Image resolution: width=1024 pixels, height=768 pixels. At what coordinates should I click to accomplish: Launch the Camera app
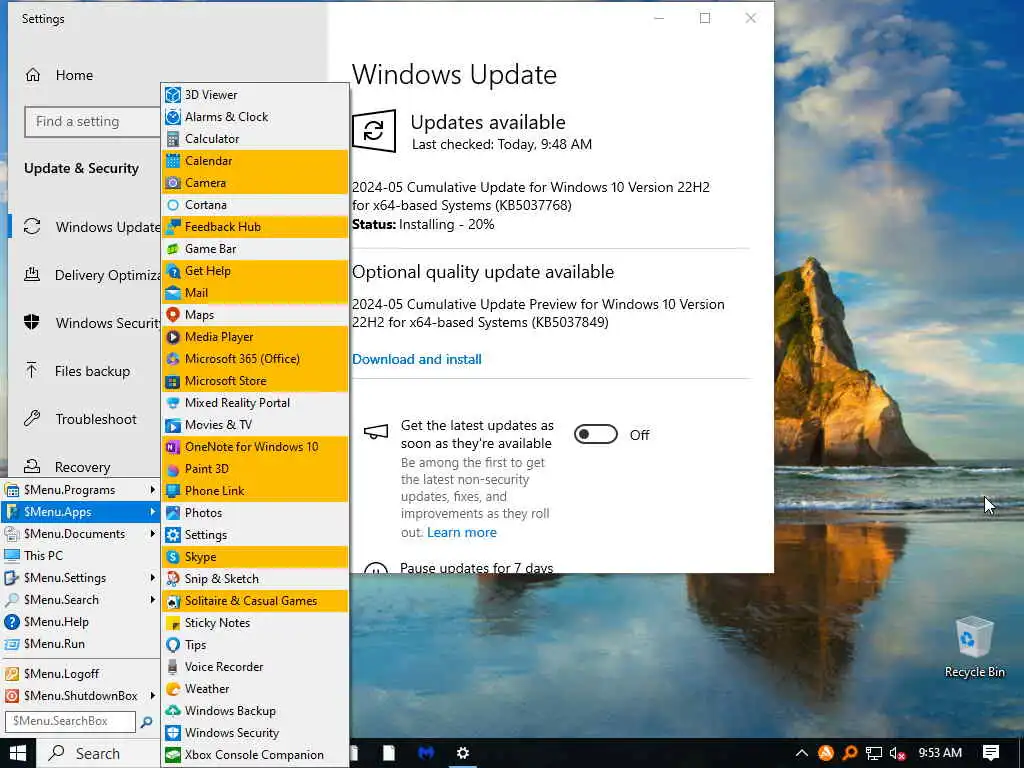255,183
